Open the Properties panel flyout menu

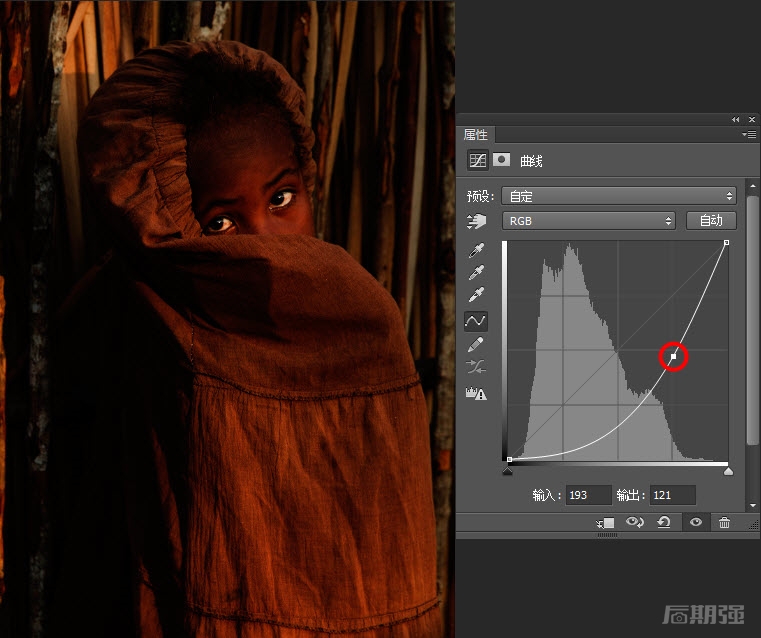(749, 134)
